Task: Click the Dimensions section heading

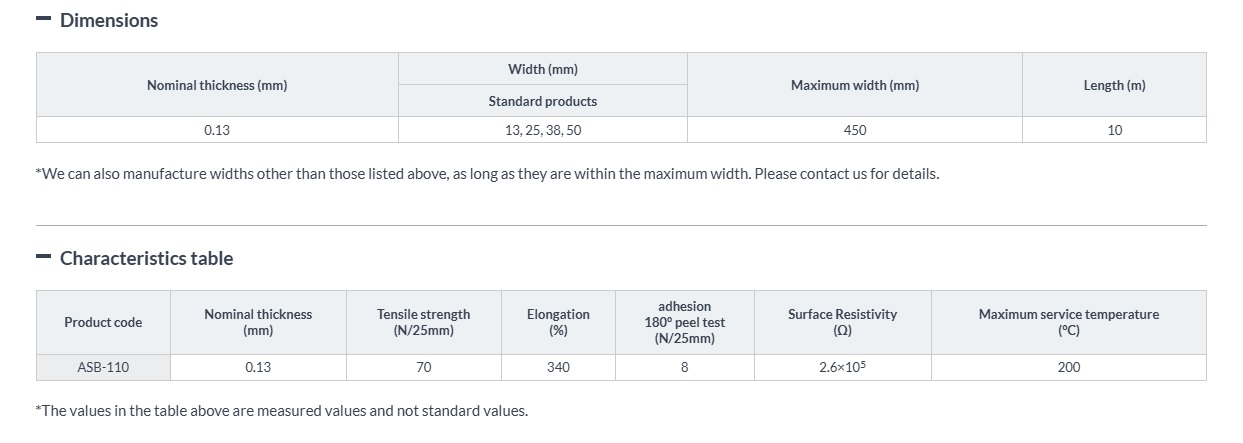Action: point(109,20)
